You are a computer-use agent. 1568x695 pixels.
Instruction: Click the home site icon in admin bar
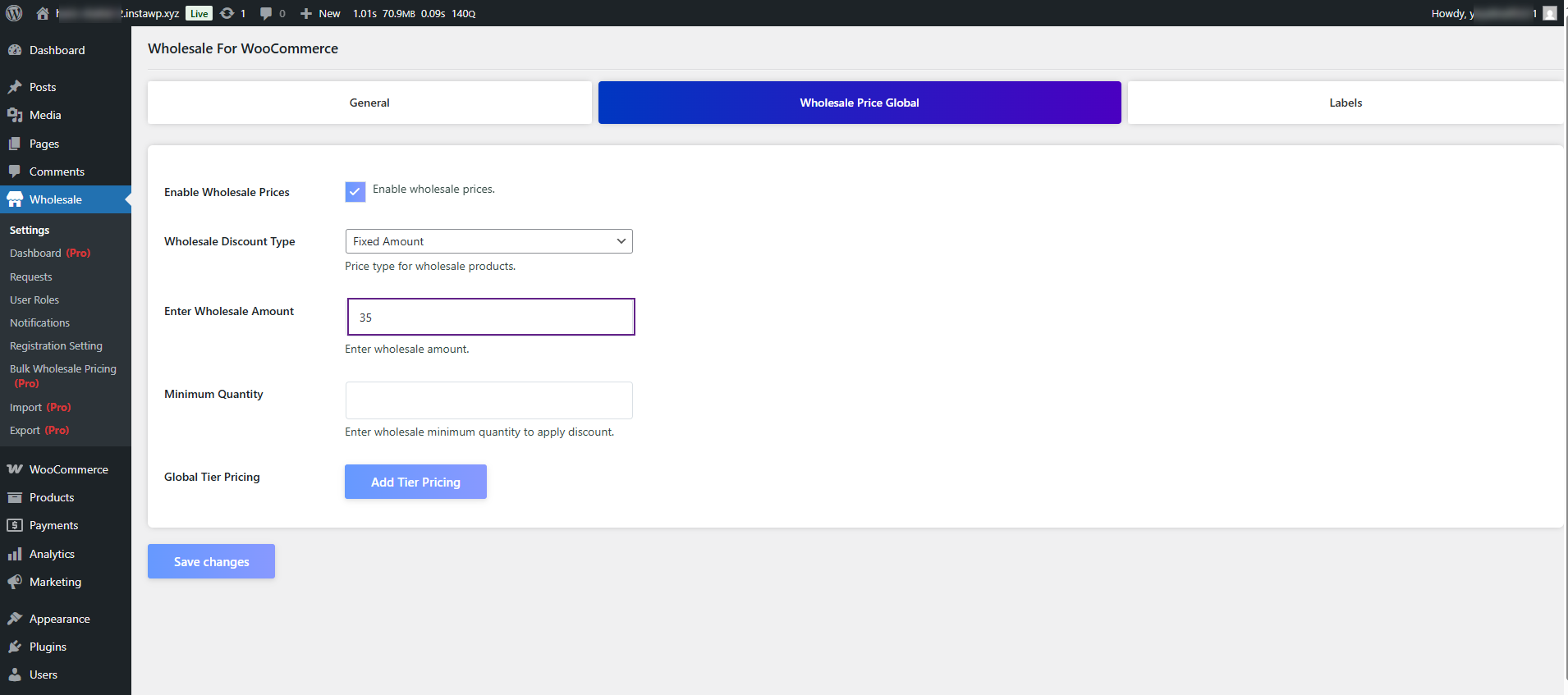43,13
